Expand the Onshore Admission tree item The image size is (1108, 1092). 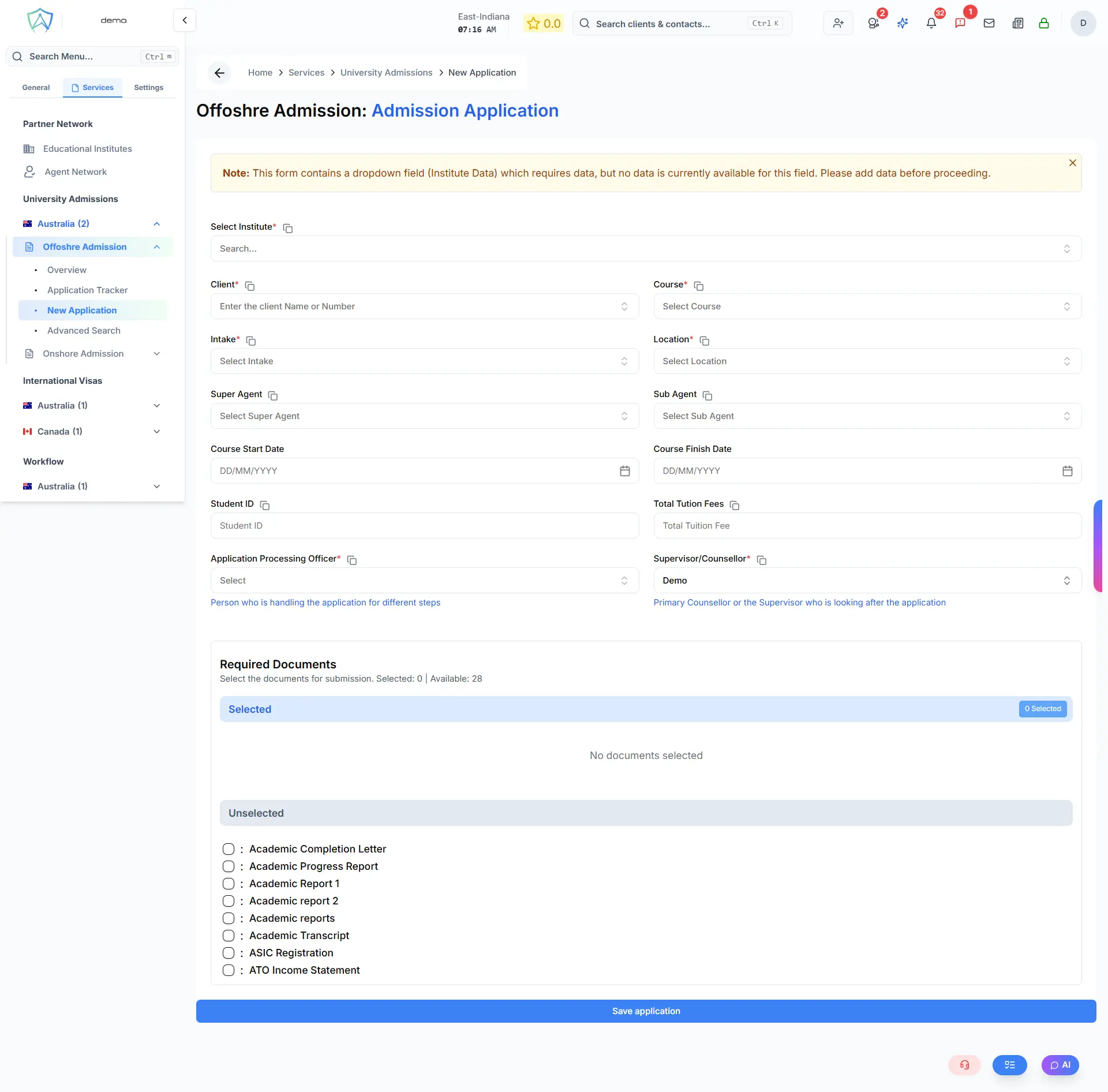click(x=157, y=353)
